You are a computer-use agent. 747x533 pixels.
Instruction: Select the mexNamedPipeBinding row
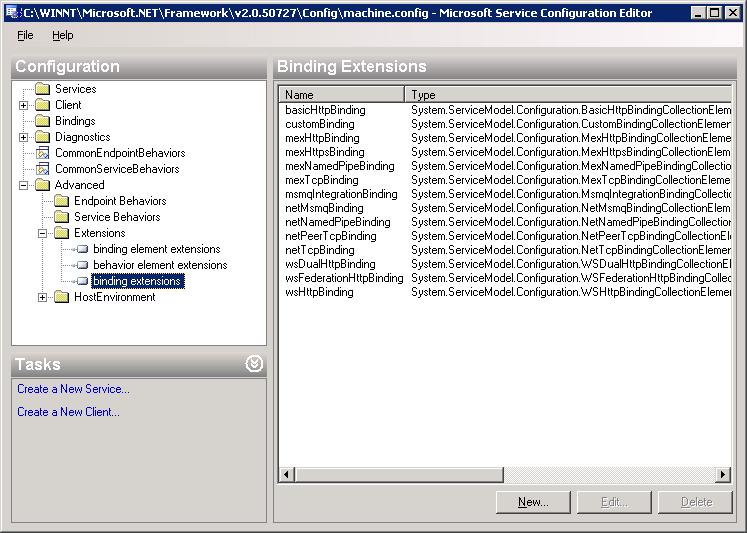coord(505,166)
